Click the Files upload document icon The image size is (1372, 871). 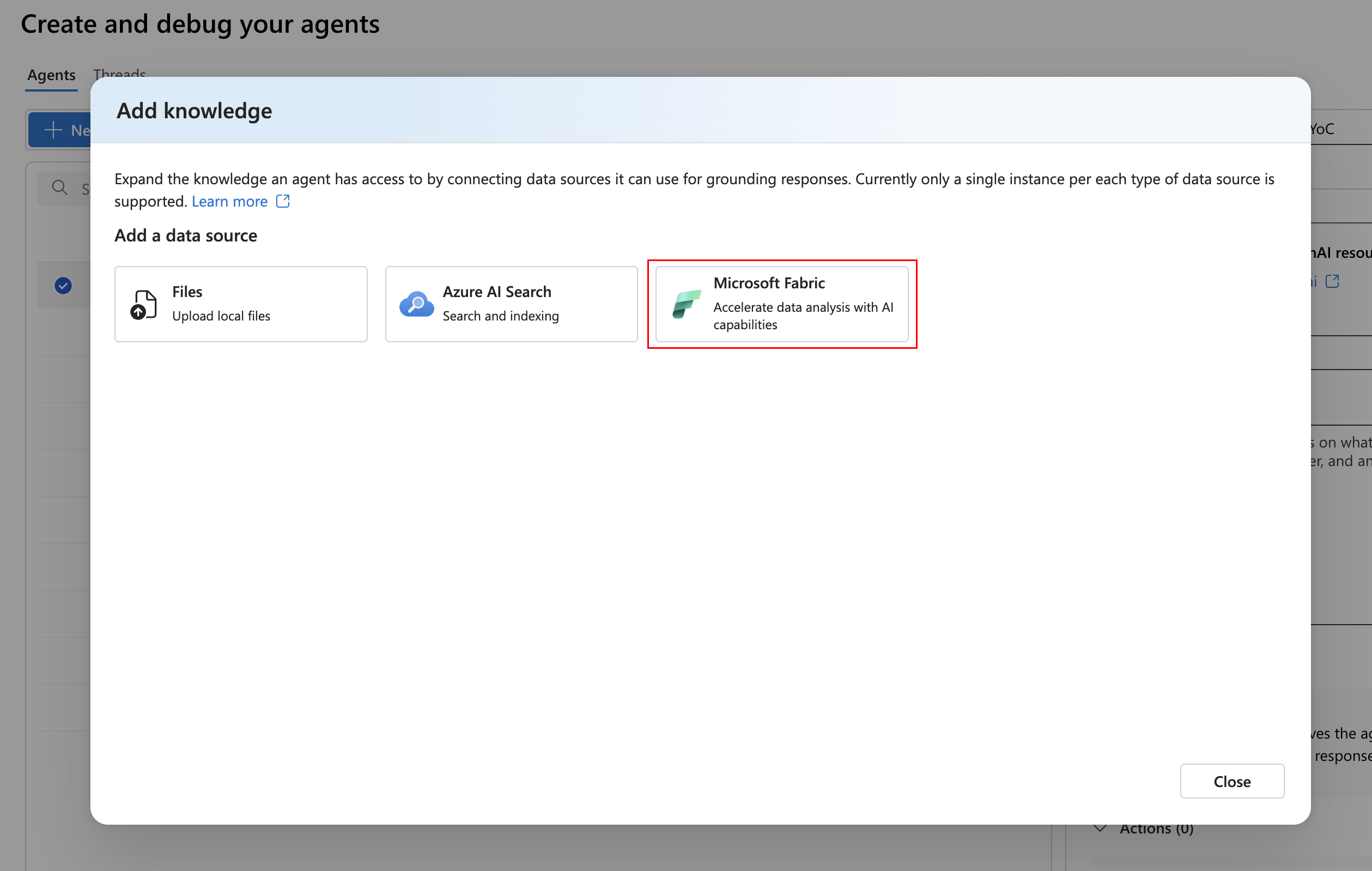[144, 304]
